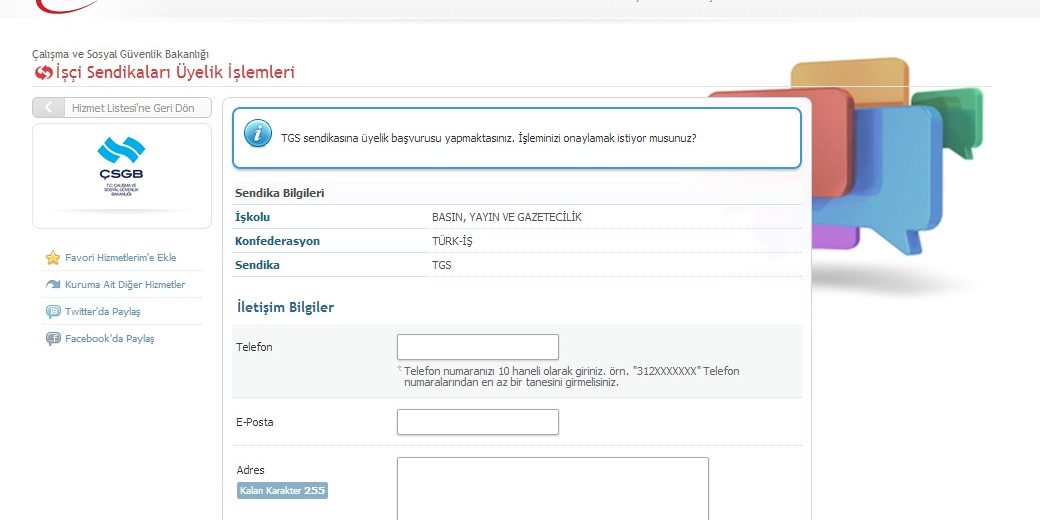Click the blue info icon in the confirmation notice

coord(258,133)
